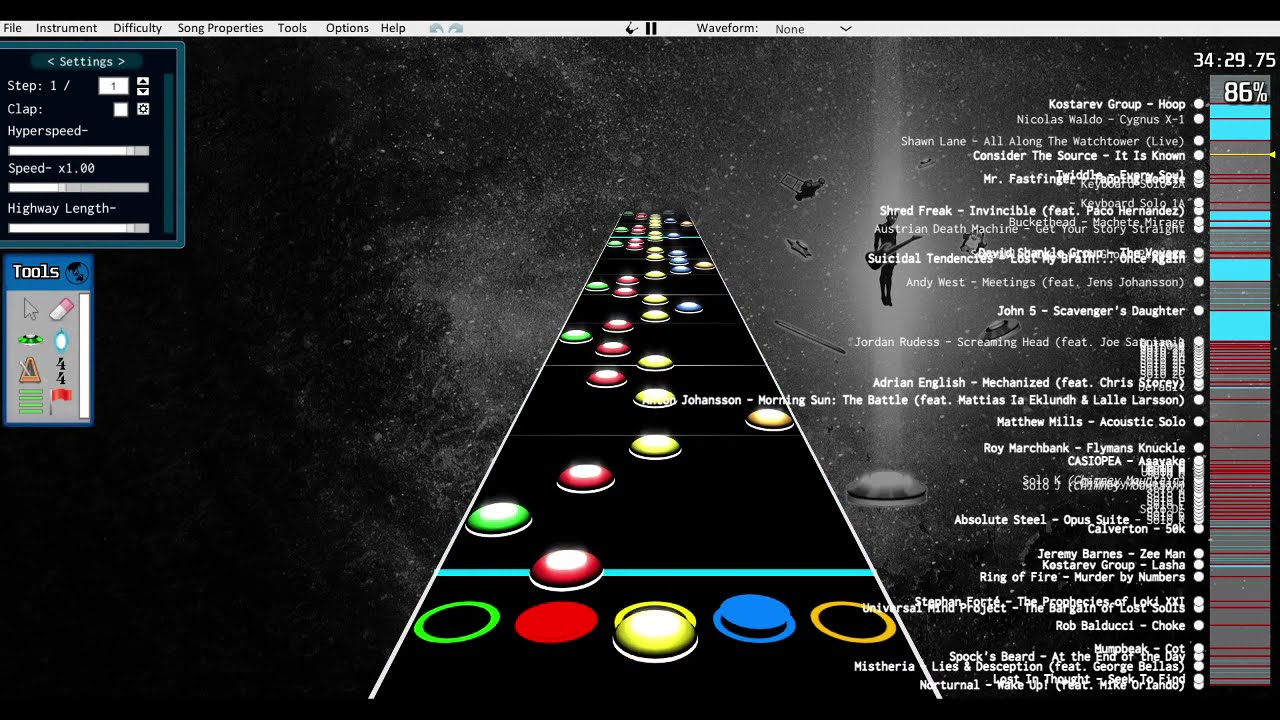Select the Cursor tool in Tools panel
This screenshot has height=720, width=1280.
tap(31, 310)
